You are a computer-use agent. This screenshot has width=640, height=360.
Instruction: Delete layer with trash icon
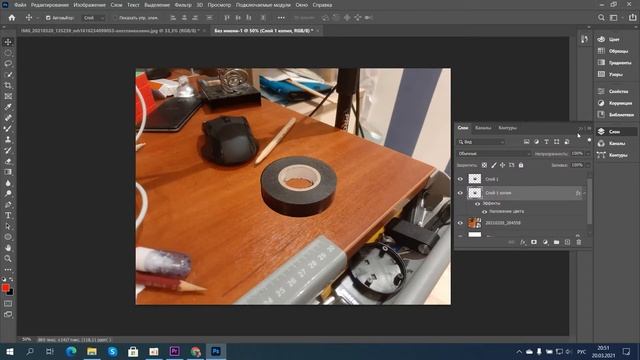tap(579, 242)
